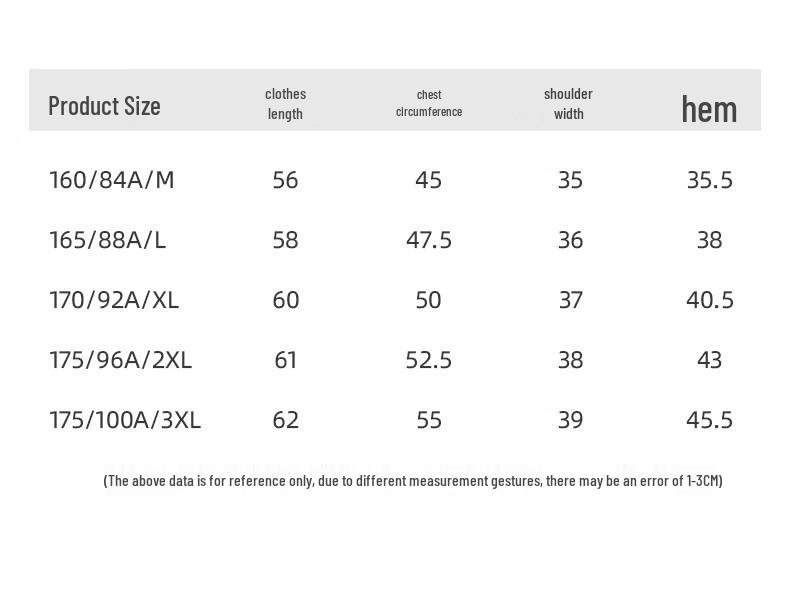The image size is (790, 600).
Task: Select the 170/92A/XL size row label
Action: [x=113, y=300]
